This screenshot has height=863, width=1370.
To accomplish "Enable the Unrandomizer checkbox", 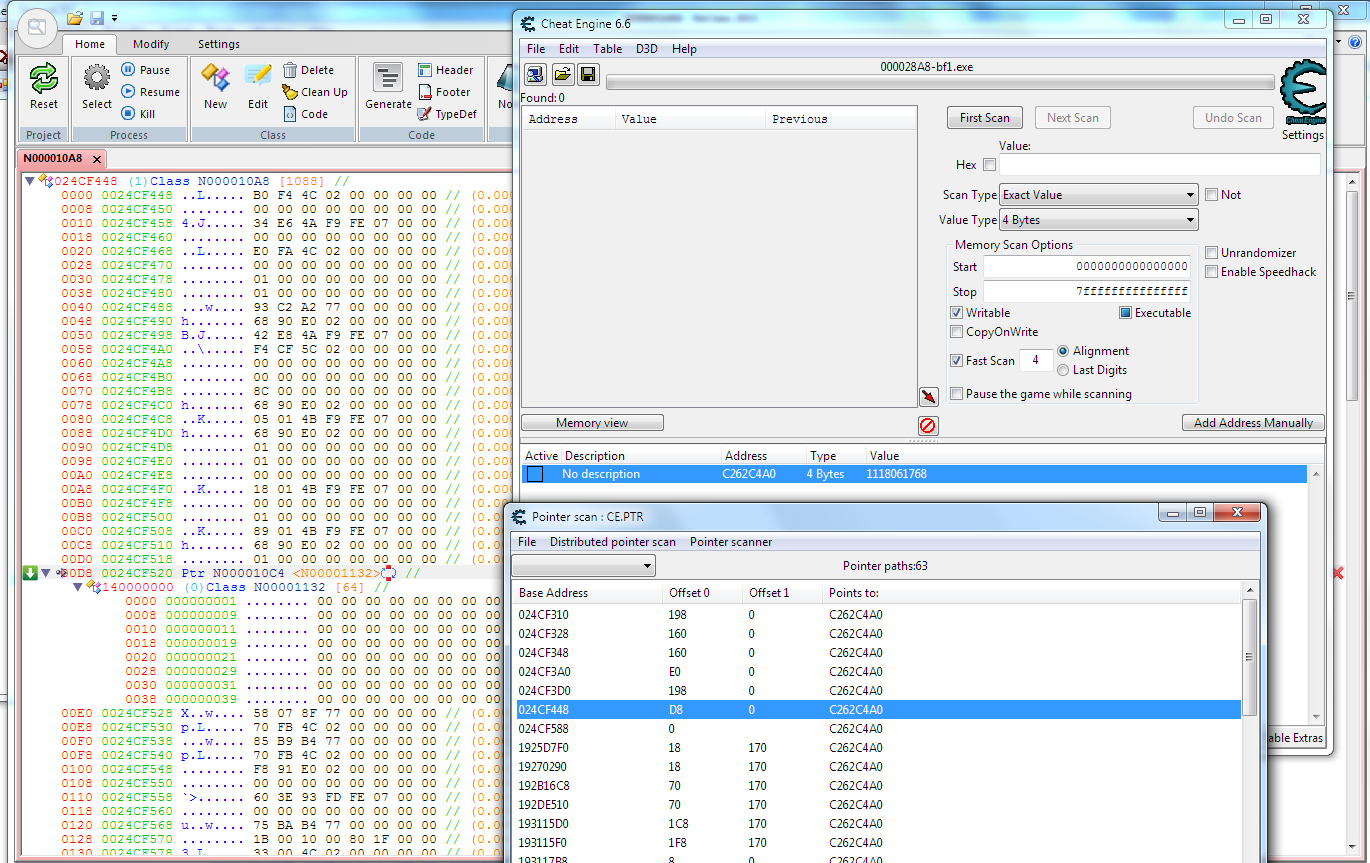I will point(1212,253).
